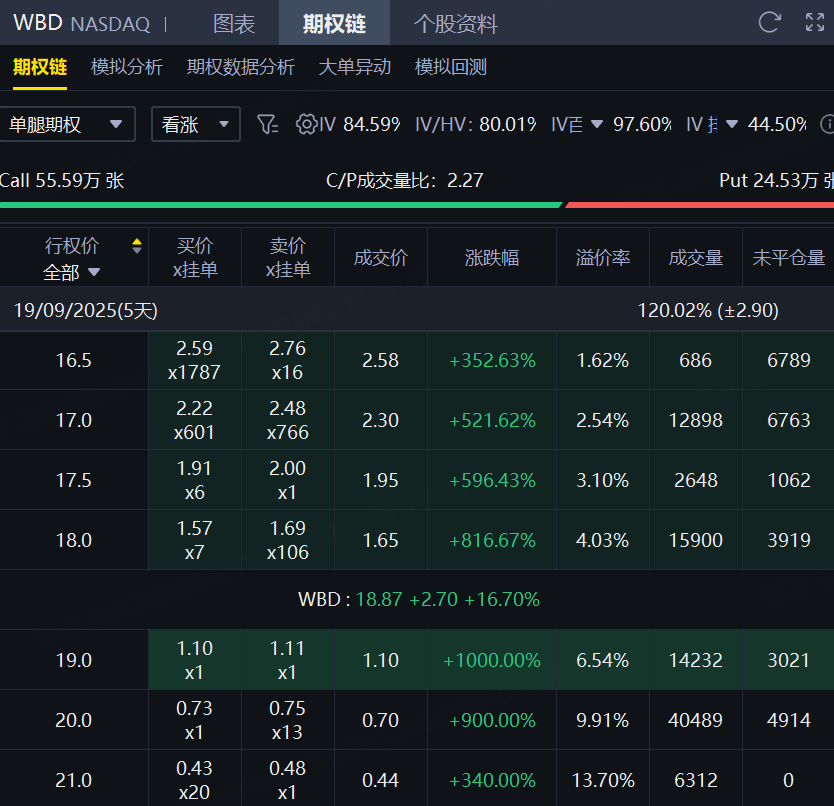This screenshot has width=834, height=806.
Task: Click the +596.43% change value
Action: pyautogui.click(x=492, y=481)
